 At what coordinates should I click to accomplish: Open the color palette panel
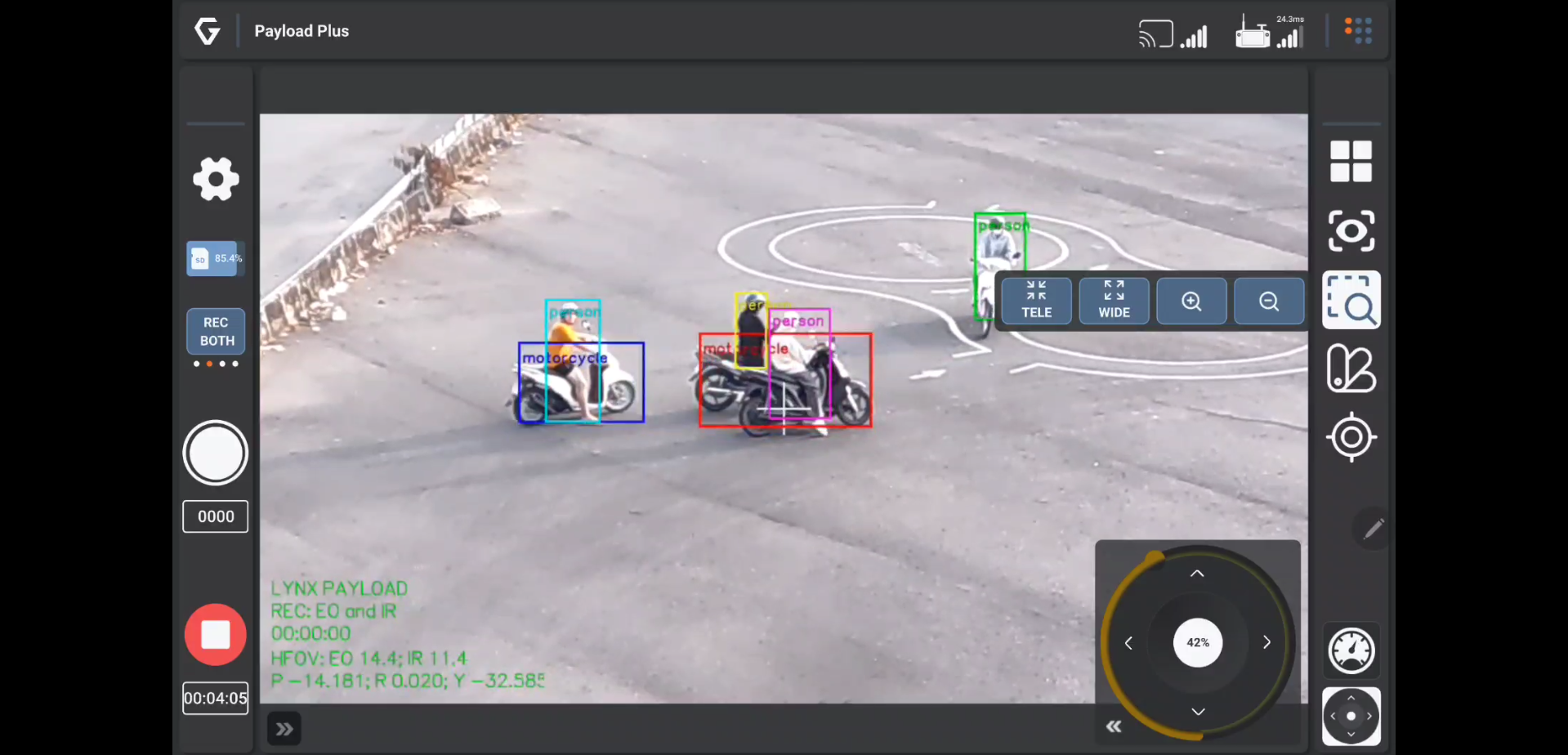coord(1351,369)
